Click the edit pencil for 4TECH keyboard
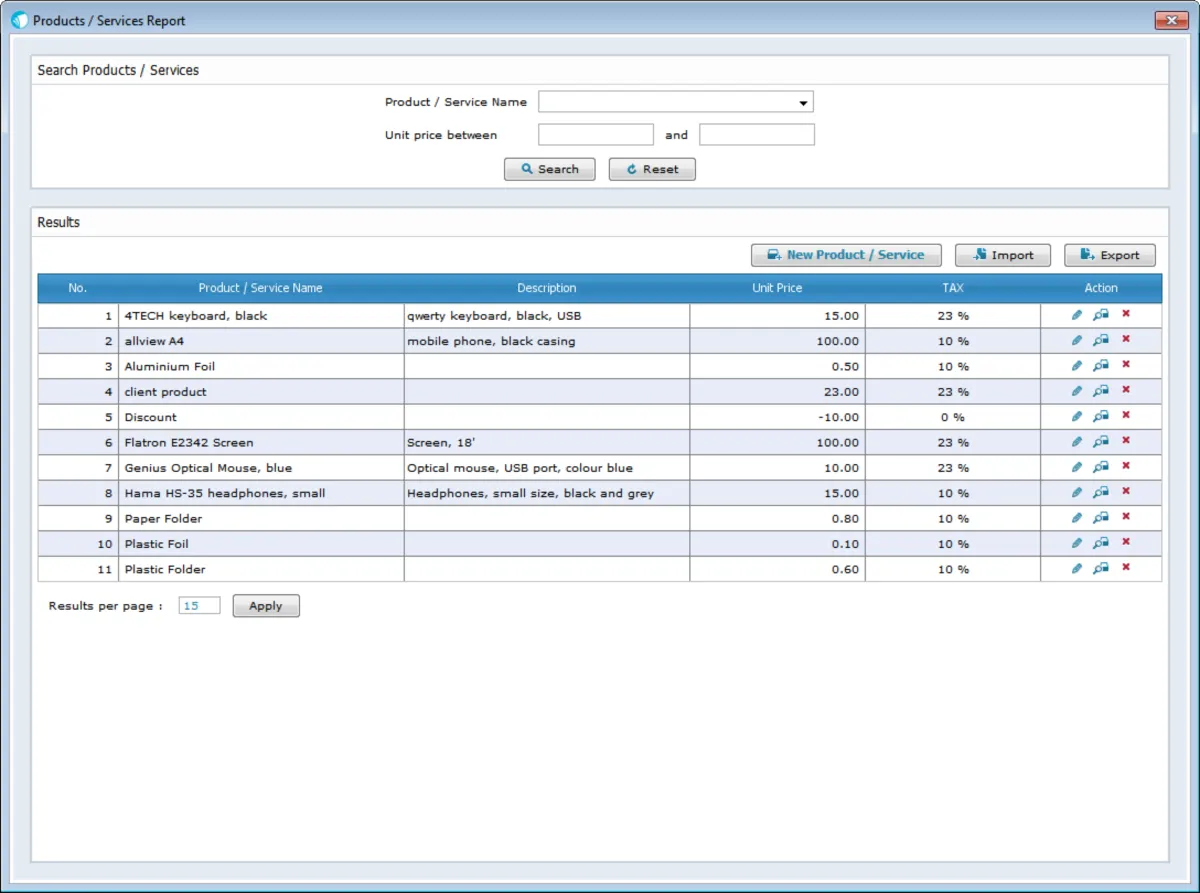This screenshot has height=893, width=1200. pos(1077,315)
